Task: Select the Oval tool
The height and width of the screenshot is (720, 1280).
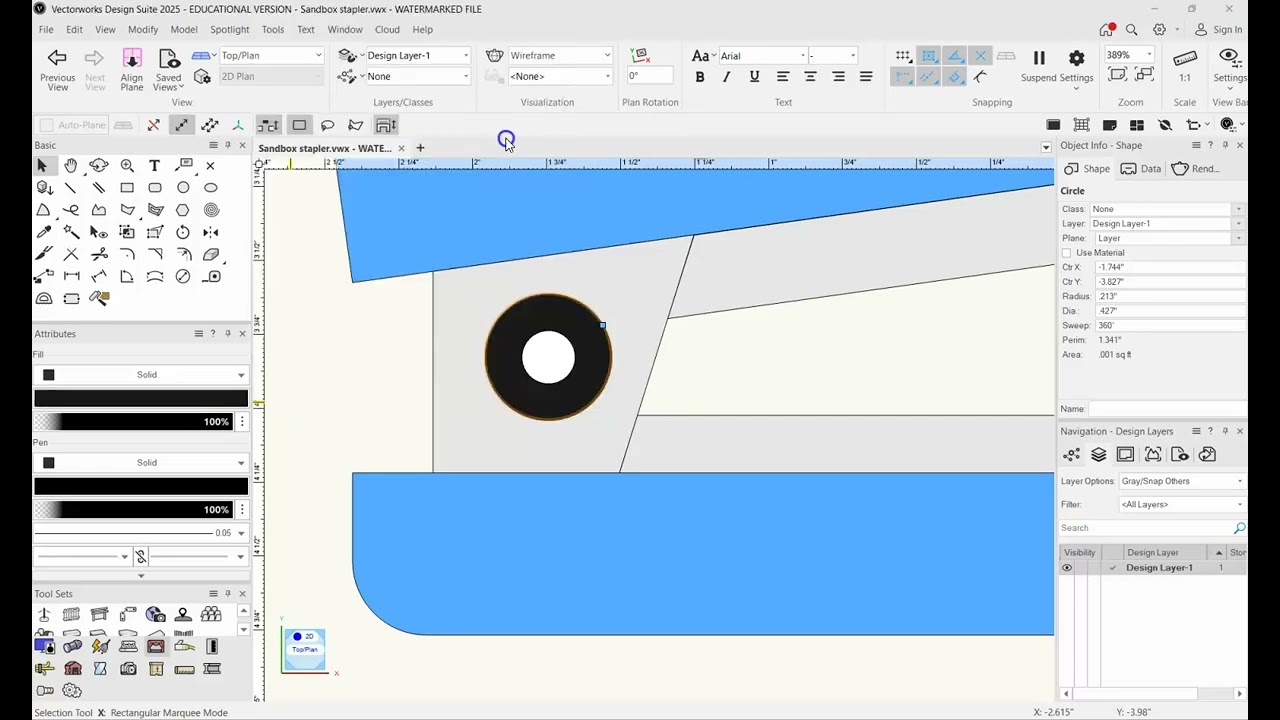Action: pos(211,188)
